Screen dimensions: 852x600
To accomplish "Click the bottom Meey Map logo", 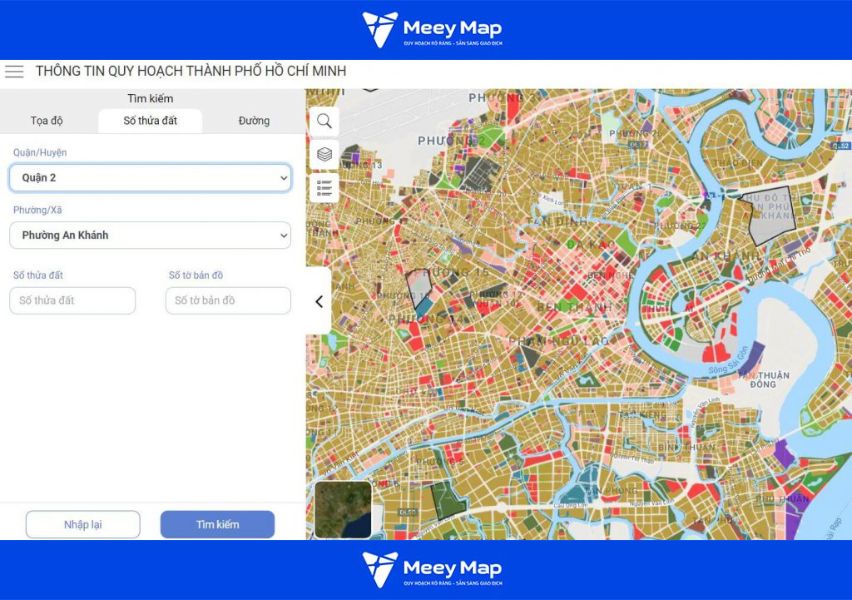I will click(433, 570).
